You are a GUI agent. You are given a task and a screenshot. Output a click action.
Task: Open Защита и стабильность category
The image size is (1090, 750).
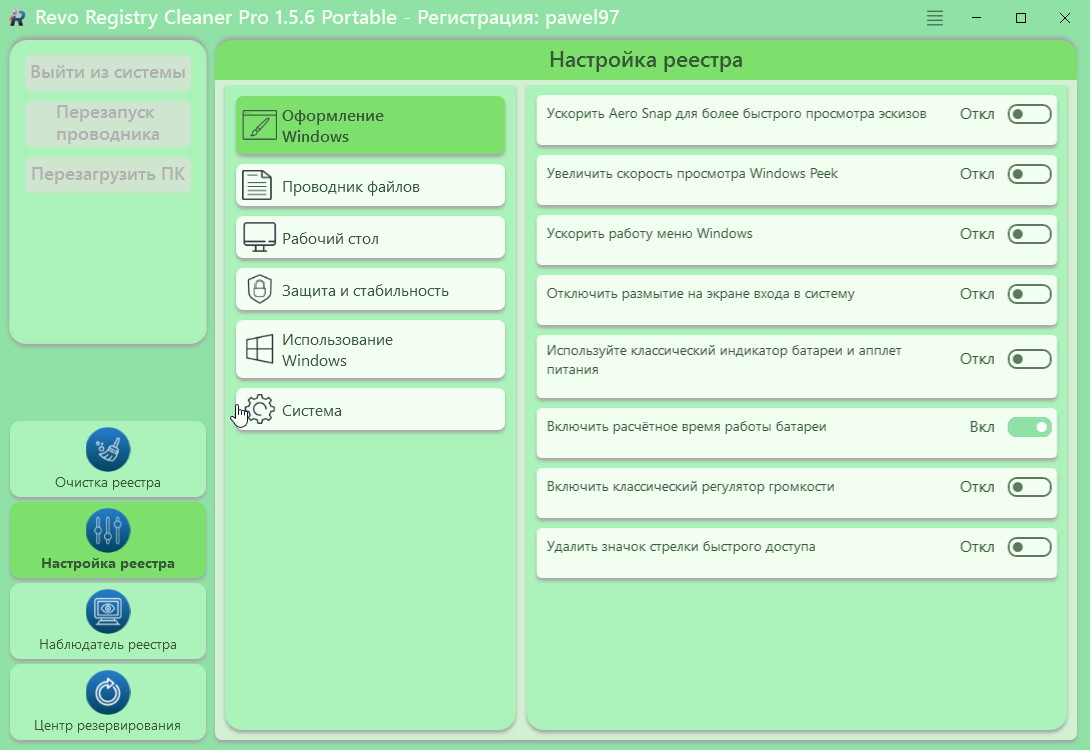371,289
